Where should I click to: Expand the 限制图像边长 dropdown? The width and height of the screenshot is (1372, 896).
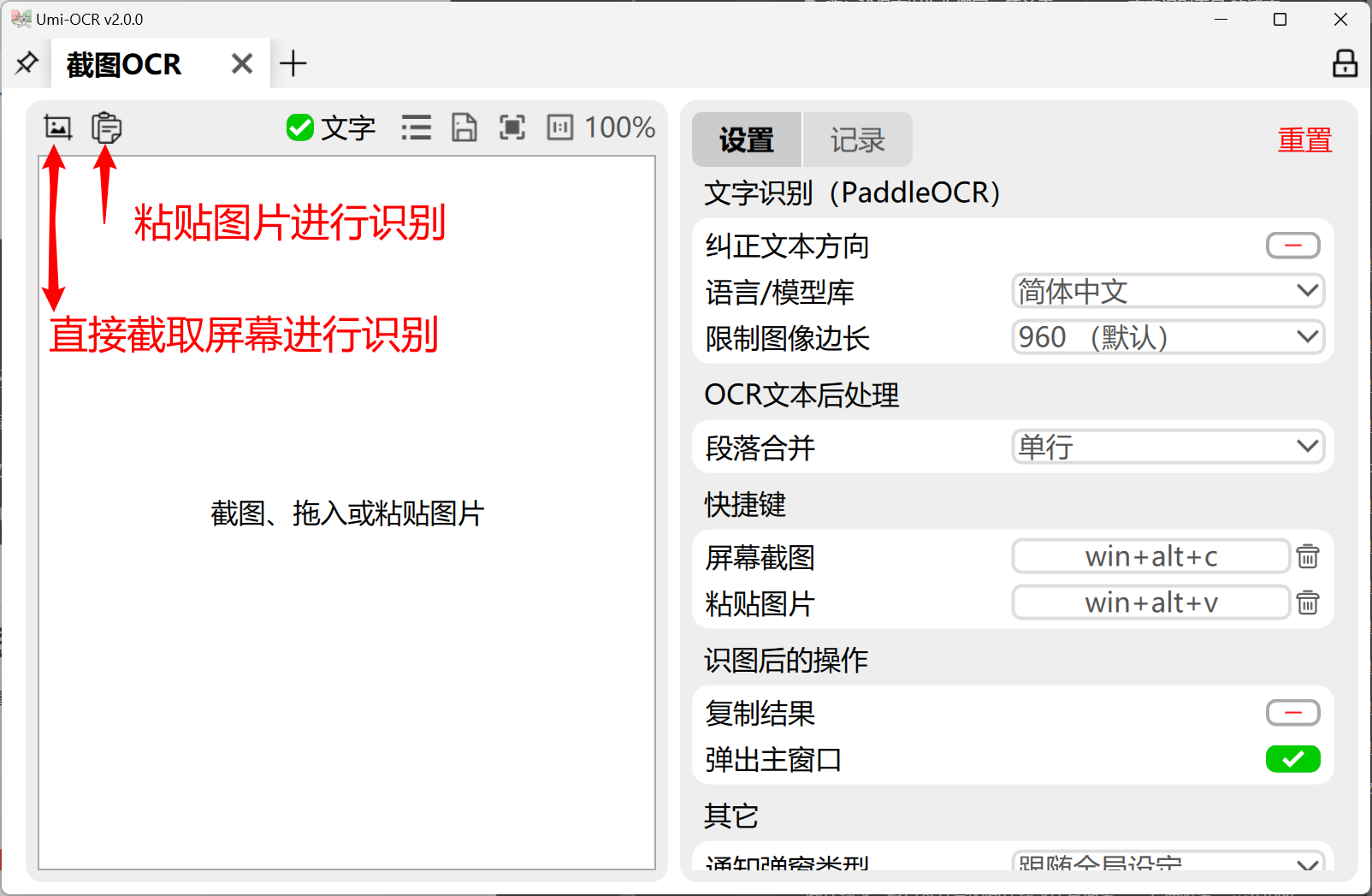[x=1168, y=337]
